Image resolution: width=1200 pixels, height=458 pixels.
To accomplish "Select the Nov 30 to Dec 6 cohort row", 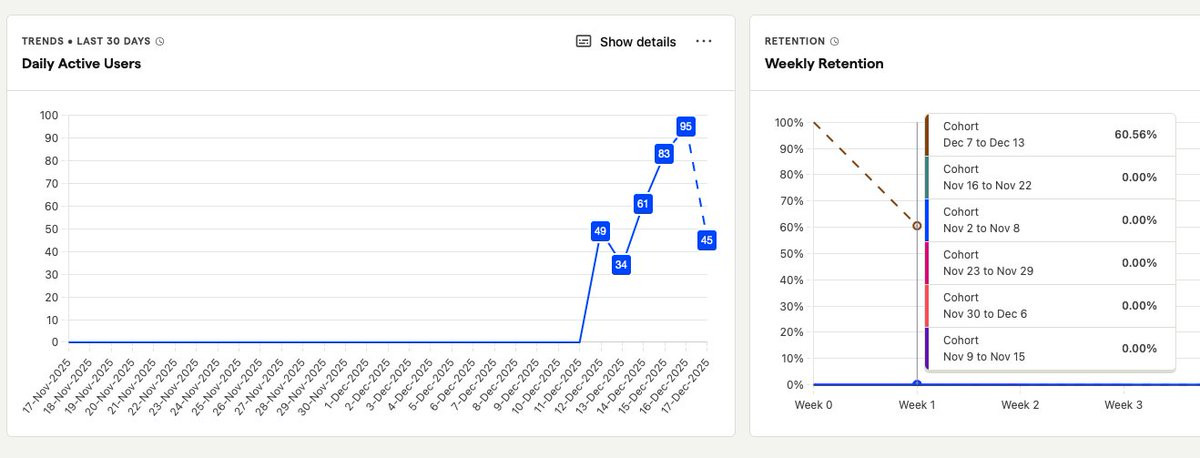I will pyautogui.click(x=1049, y=306).
